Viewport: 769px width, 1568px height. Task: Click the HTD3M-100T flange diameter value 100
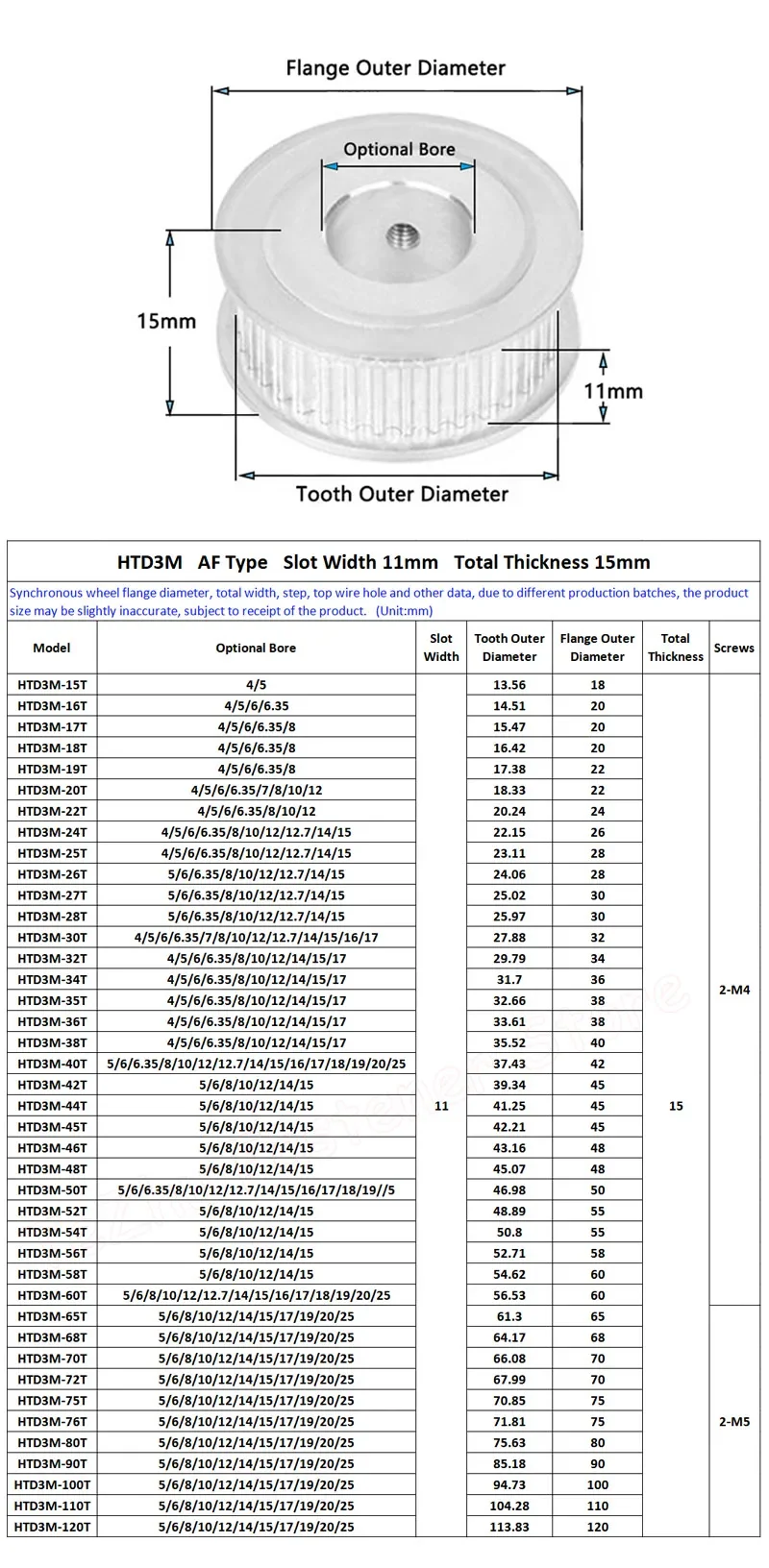(597, 1484)
